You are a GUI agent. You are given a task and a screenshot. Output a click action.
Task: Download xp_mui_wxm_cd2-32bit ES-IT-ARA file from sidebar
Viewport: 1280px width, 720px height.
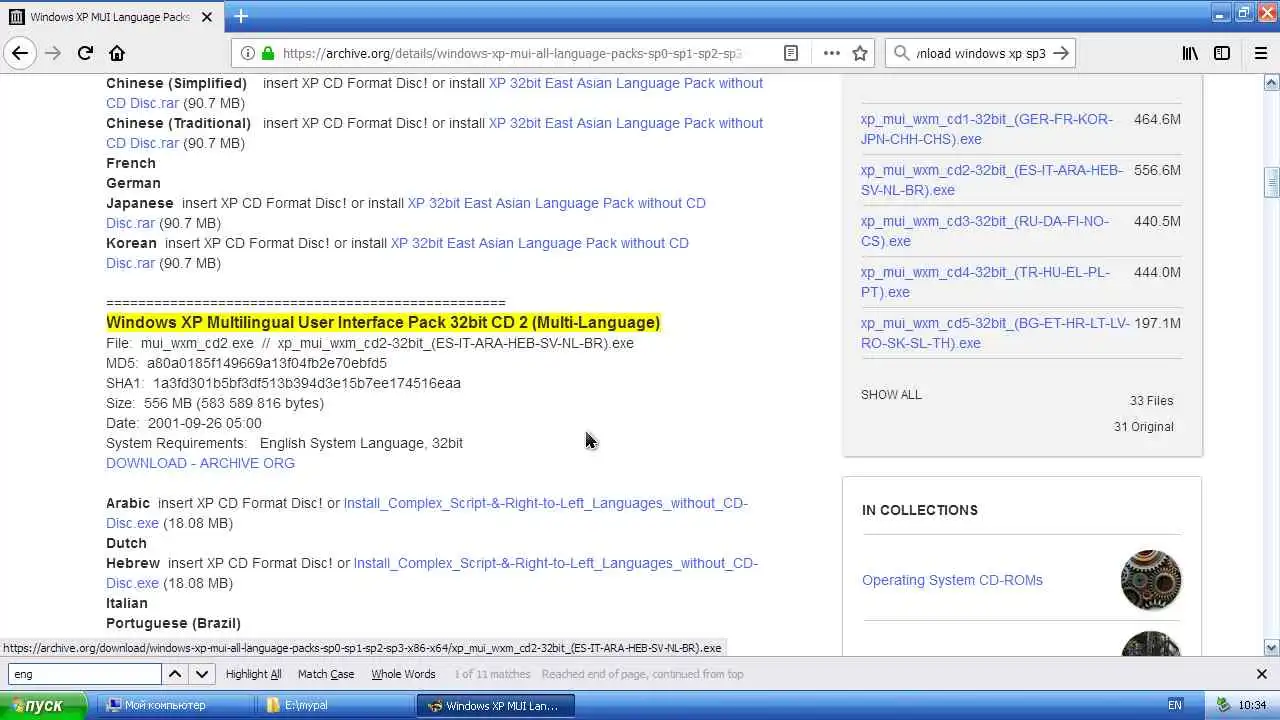992,180
